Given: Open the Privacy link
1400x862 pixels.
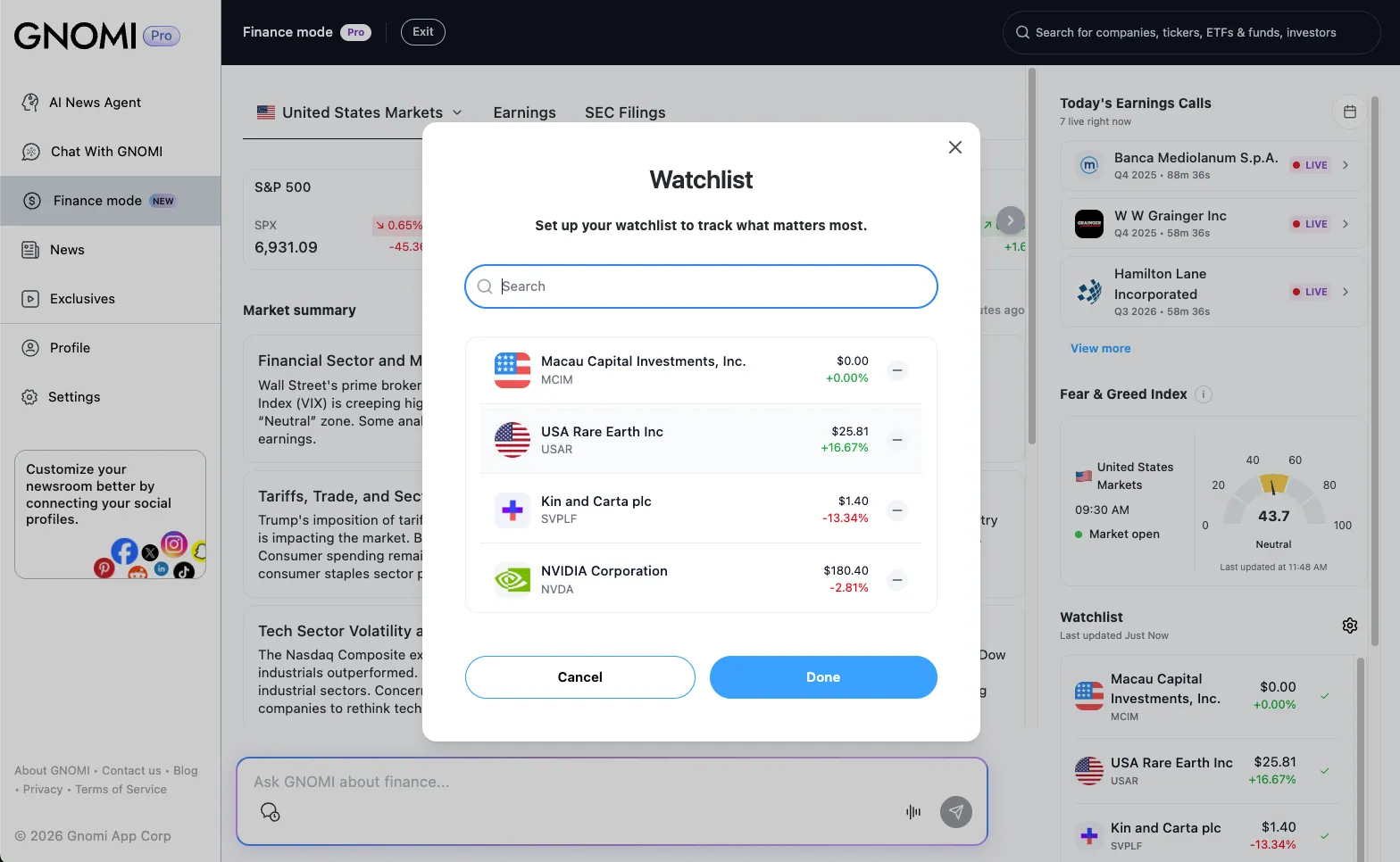Looking at the screenshot, I should coord(43,790).
